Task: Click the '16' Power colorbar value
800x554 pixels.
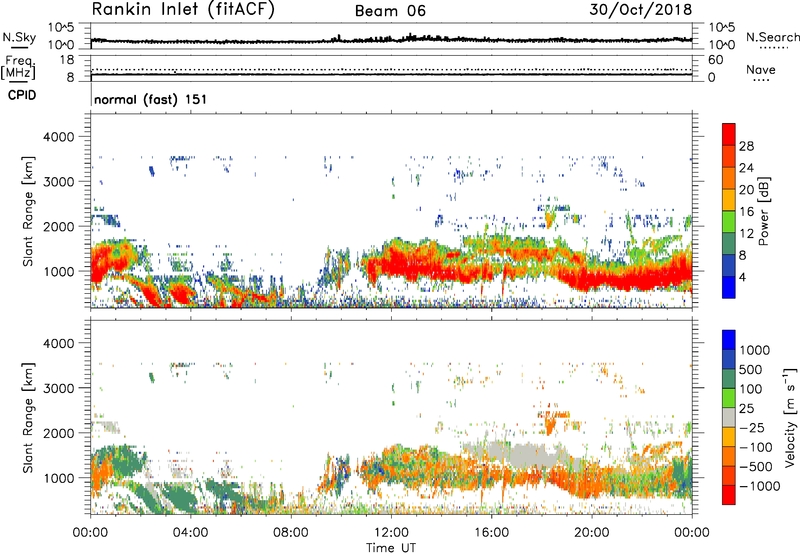Action: tap(746, 212)
